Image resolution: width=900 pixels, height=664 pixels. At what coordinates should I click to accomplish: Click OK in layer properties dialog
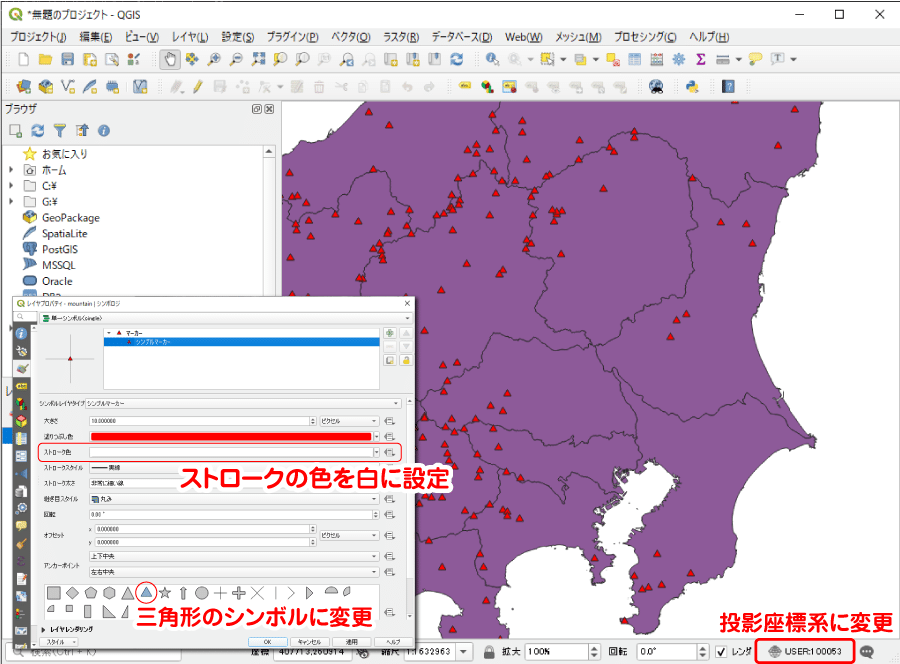(267, 642)
